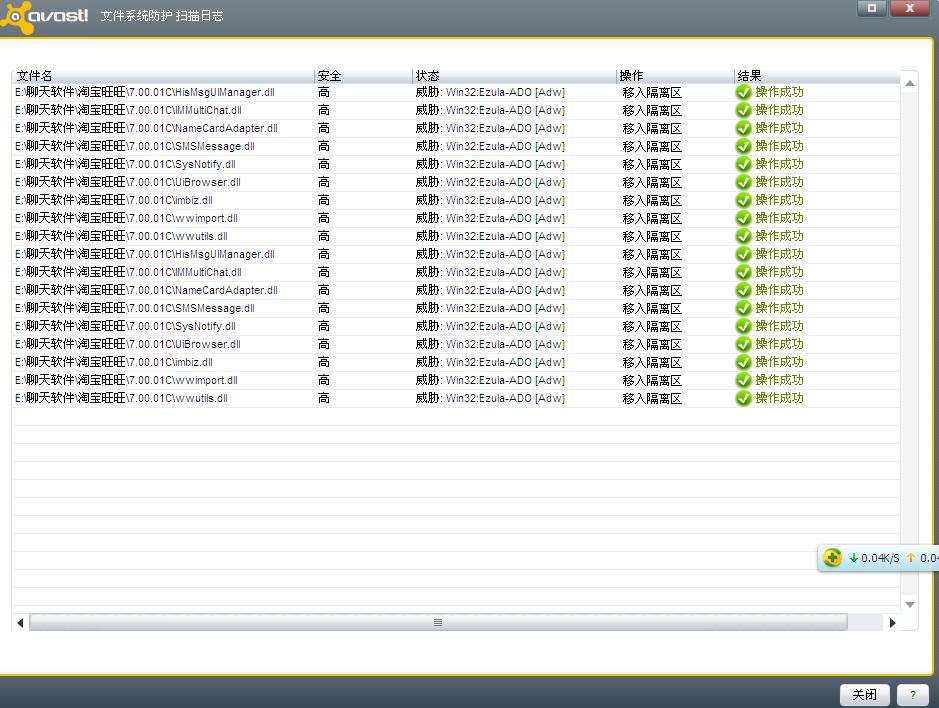Select the first UiBrowser.dll file path
Screen dimensions: 939x708
[x=128, y=182]
